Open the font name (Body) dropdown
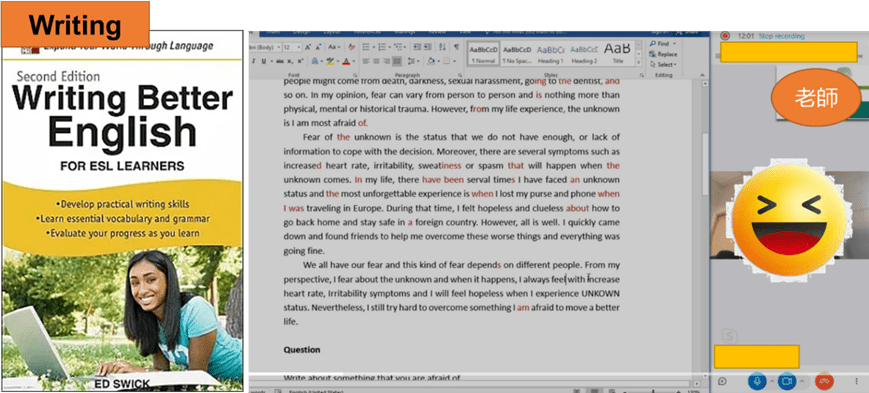The image size is (869, 393). (x=279, y=47)
